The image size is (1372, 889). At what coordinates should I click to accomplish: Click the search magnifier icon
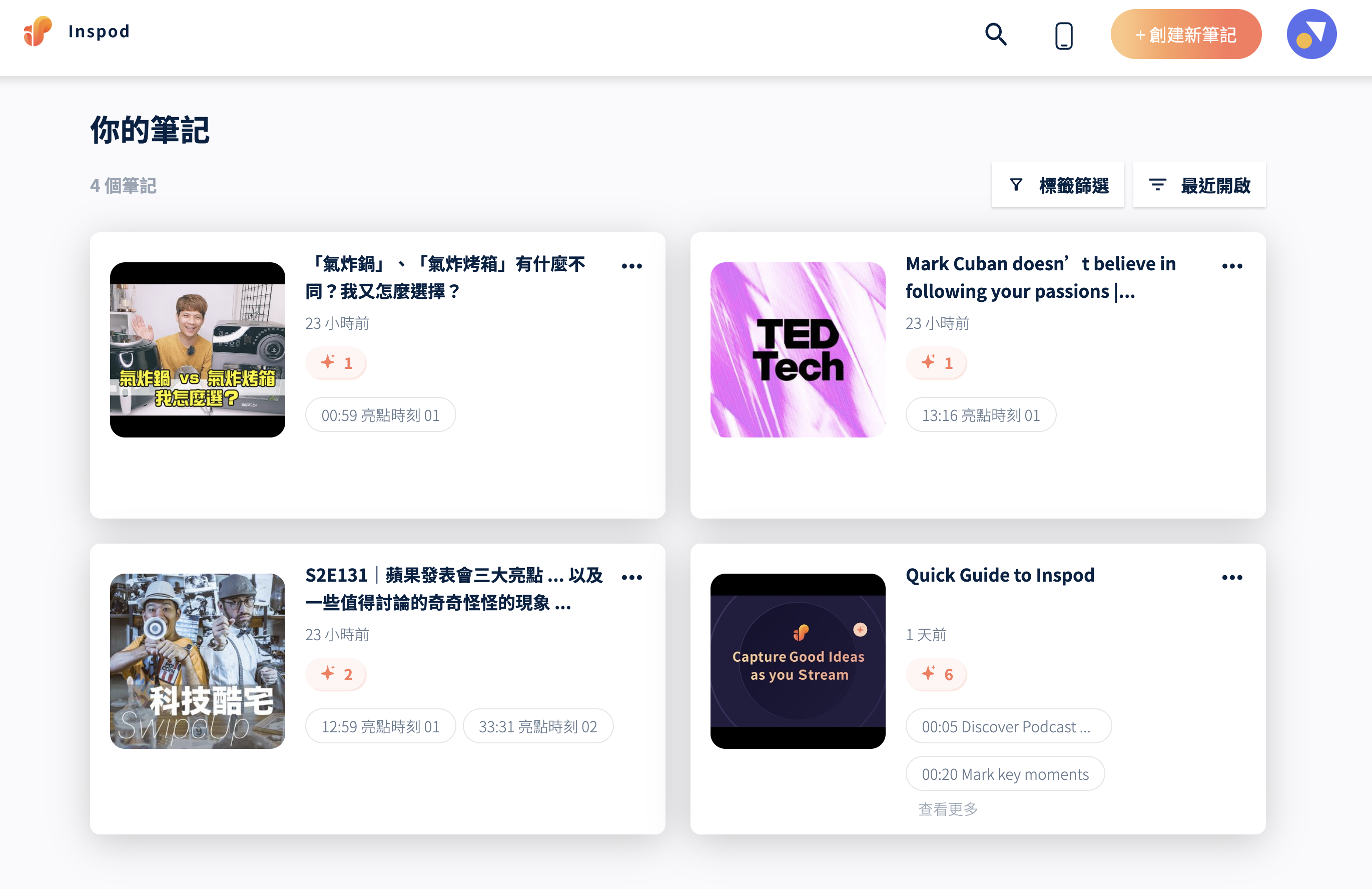996,35
